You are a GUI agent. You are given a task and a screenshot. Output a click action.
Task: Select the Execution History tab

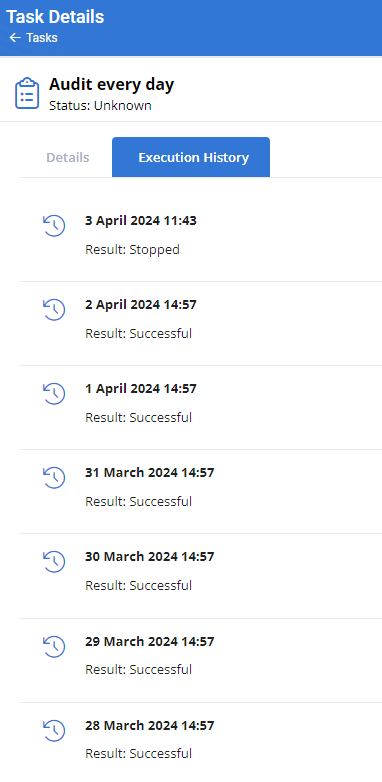191,158
